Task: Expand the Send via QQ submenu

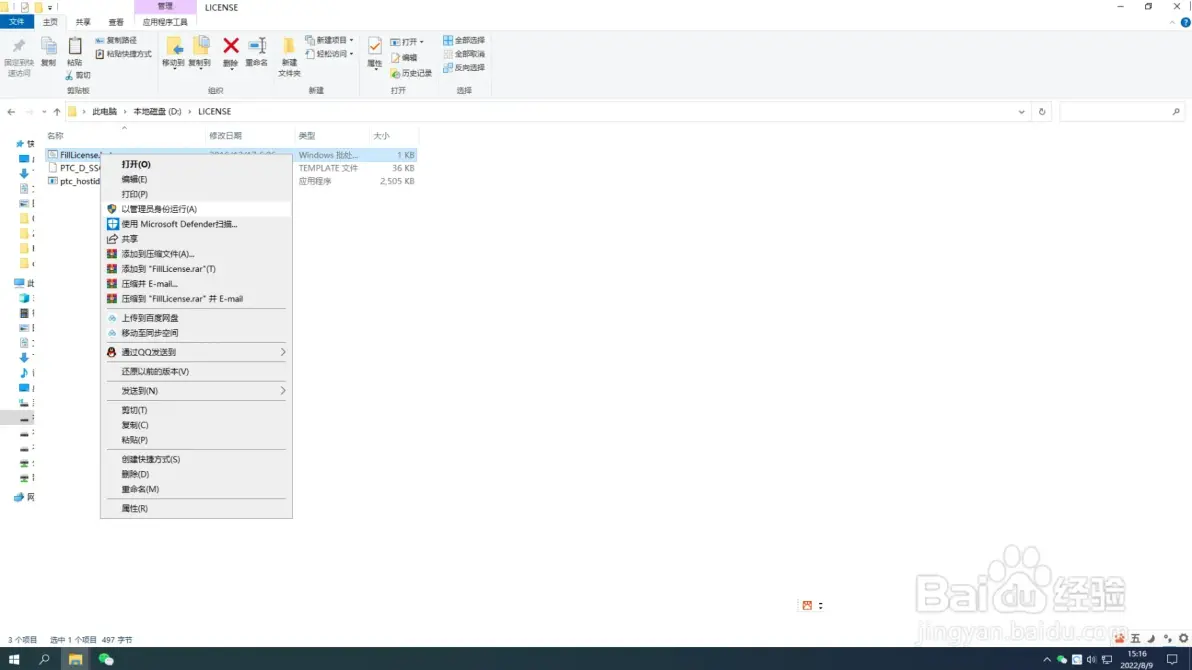Action: coord(196,352)
